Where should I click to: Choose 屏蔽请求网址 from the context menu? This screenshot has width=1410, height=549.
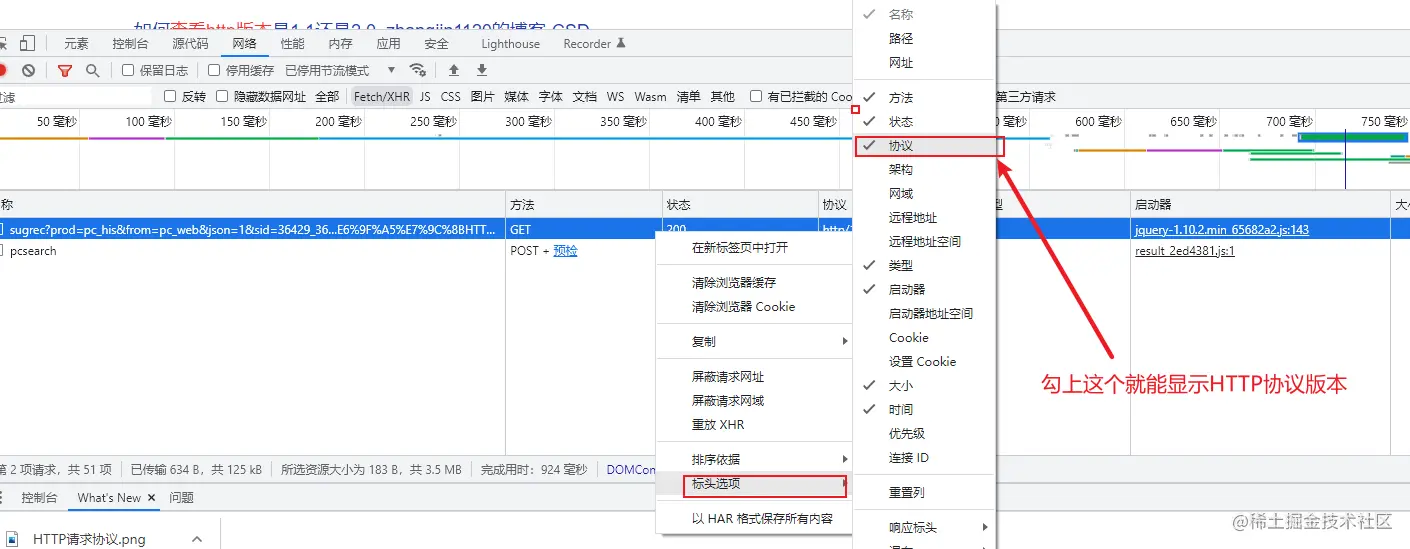click(x=752, y=377)
